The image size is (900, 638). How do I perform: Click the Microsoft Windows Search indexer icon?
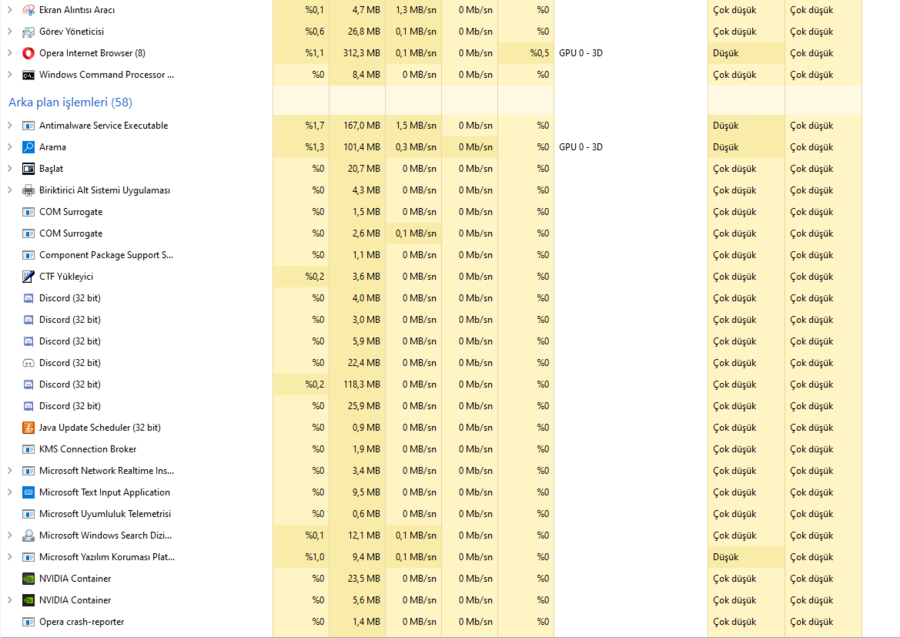tap(28, 535)
